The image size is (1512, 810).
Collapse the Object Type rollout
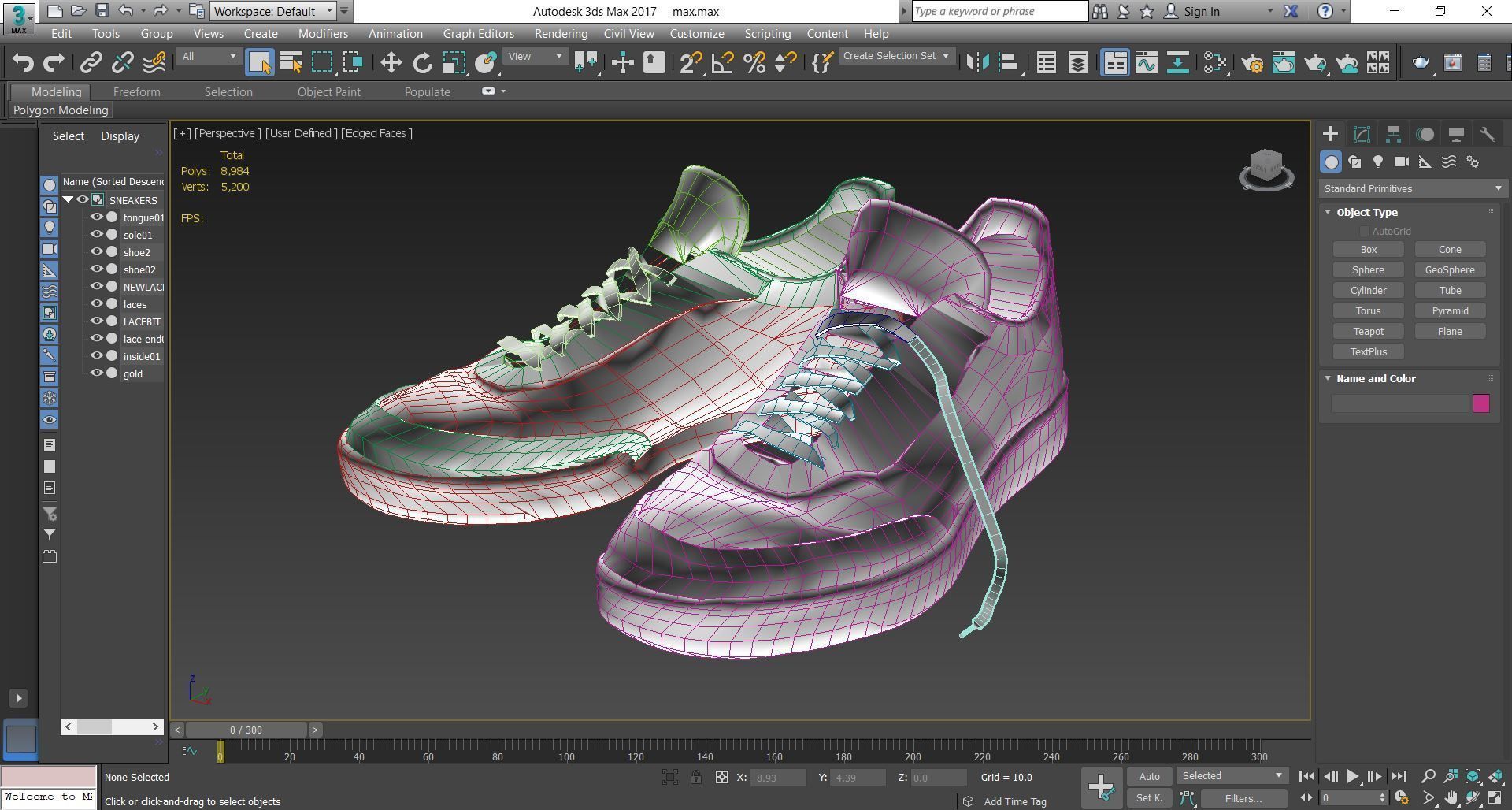pos(1328,212)
